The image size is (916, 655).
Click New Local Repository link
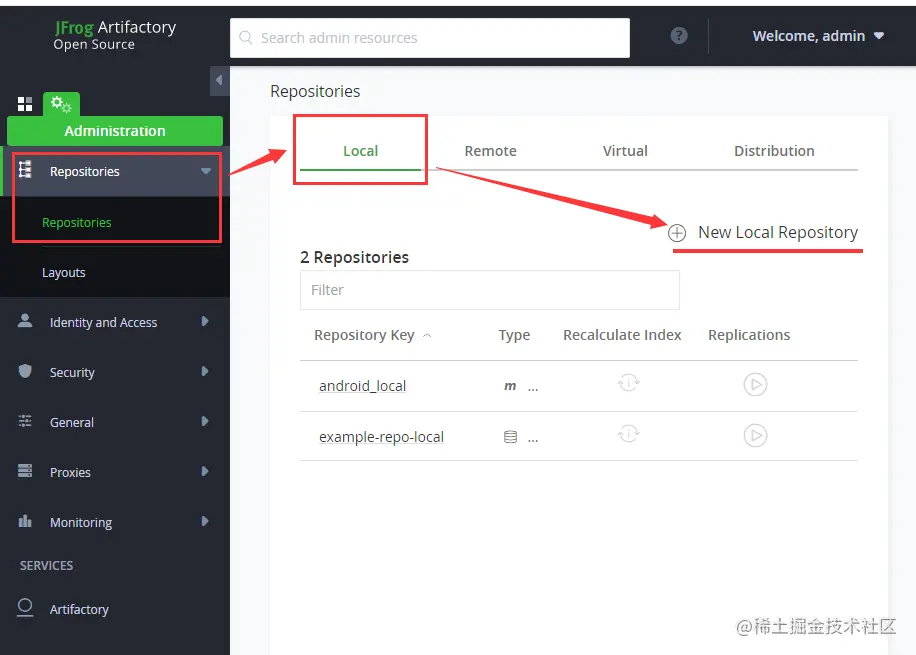coord(778,233)
